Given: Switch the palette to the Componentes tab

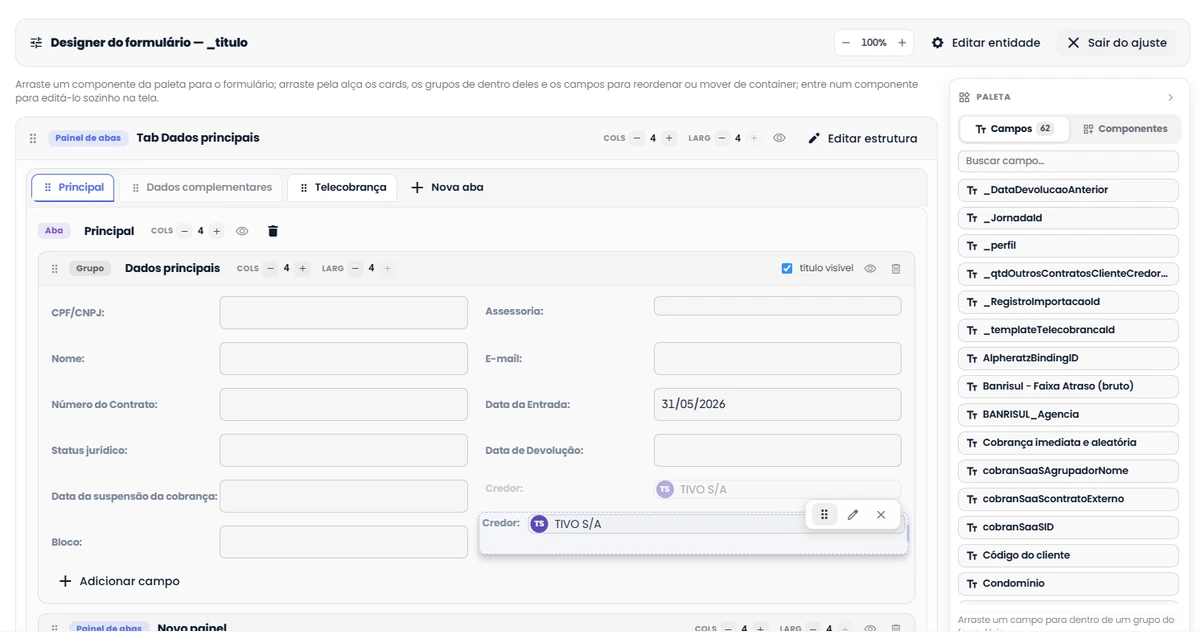Looking at the screenshot, I should tap(1125, 129).
